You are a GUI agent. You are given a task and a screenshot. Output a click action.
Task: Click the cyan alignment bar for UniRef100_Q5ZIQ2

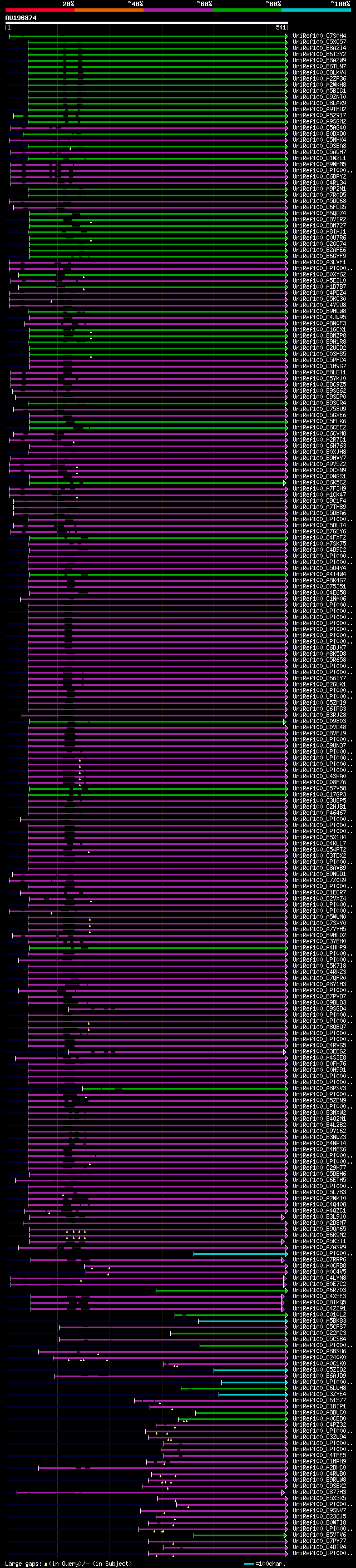[x=251, y=1369]
